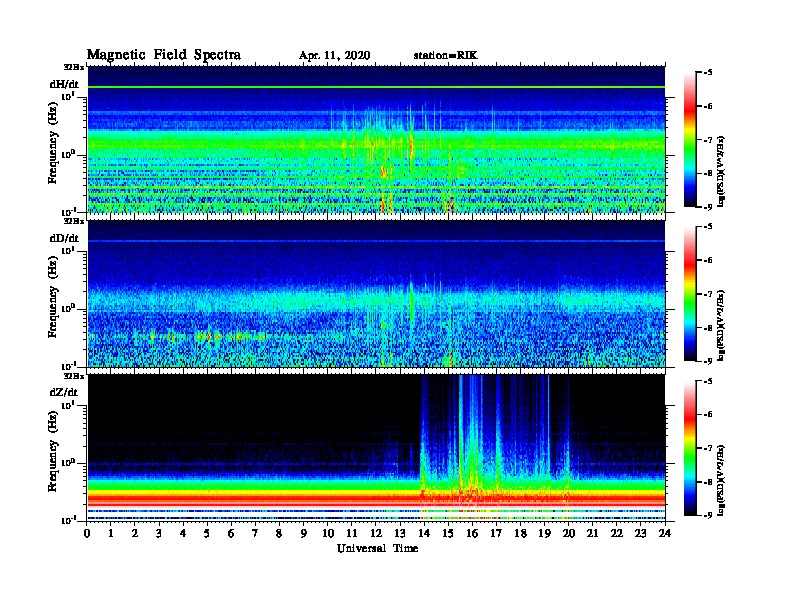This screenshot has height=612, width=792.
Task: Click the log(PSD) units label of dZ/dt color bar
Action: tap(722, 480)
